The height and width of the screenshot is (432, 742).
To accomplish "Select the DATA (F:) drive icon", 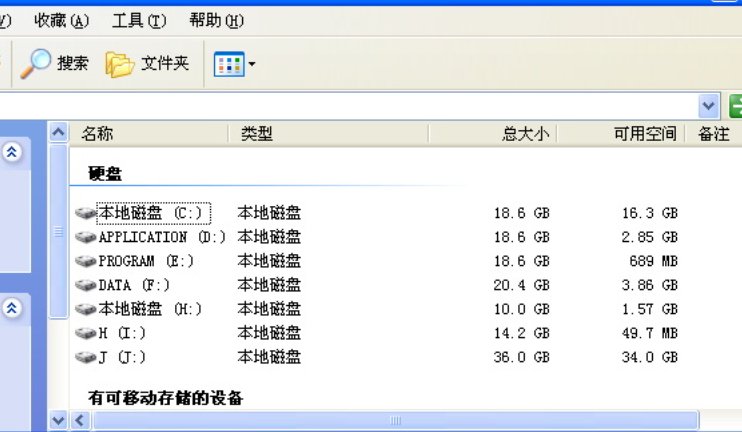I will 86,285.
